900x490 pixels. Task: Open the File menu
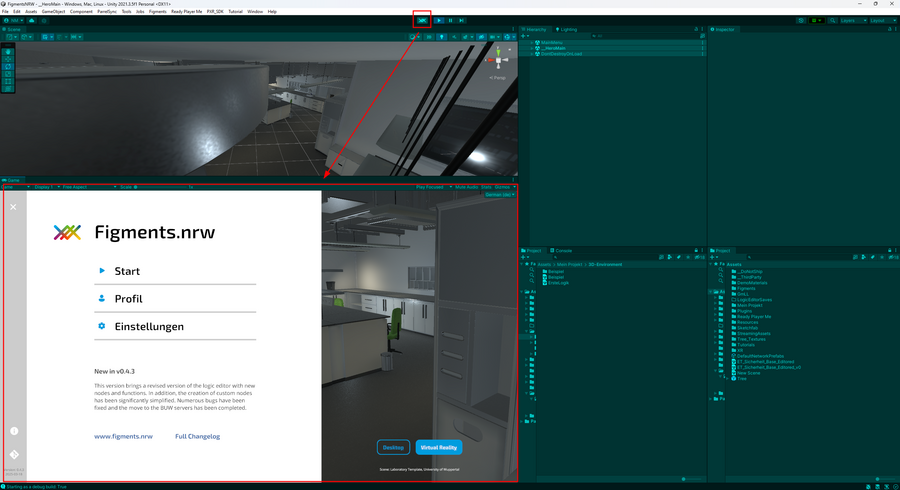[x=5, y=11]
